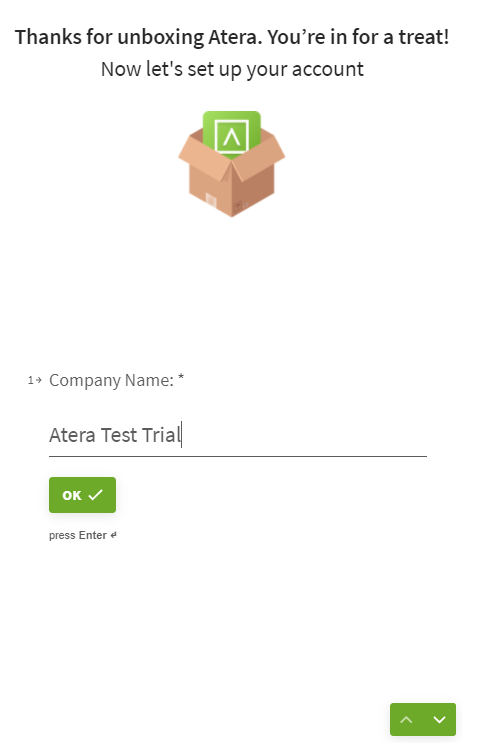
Task: Click the empty area of the underlined name field
Action: point(304,435)
